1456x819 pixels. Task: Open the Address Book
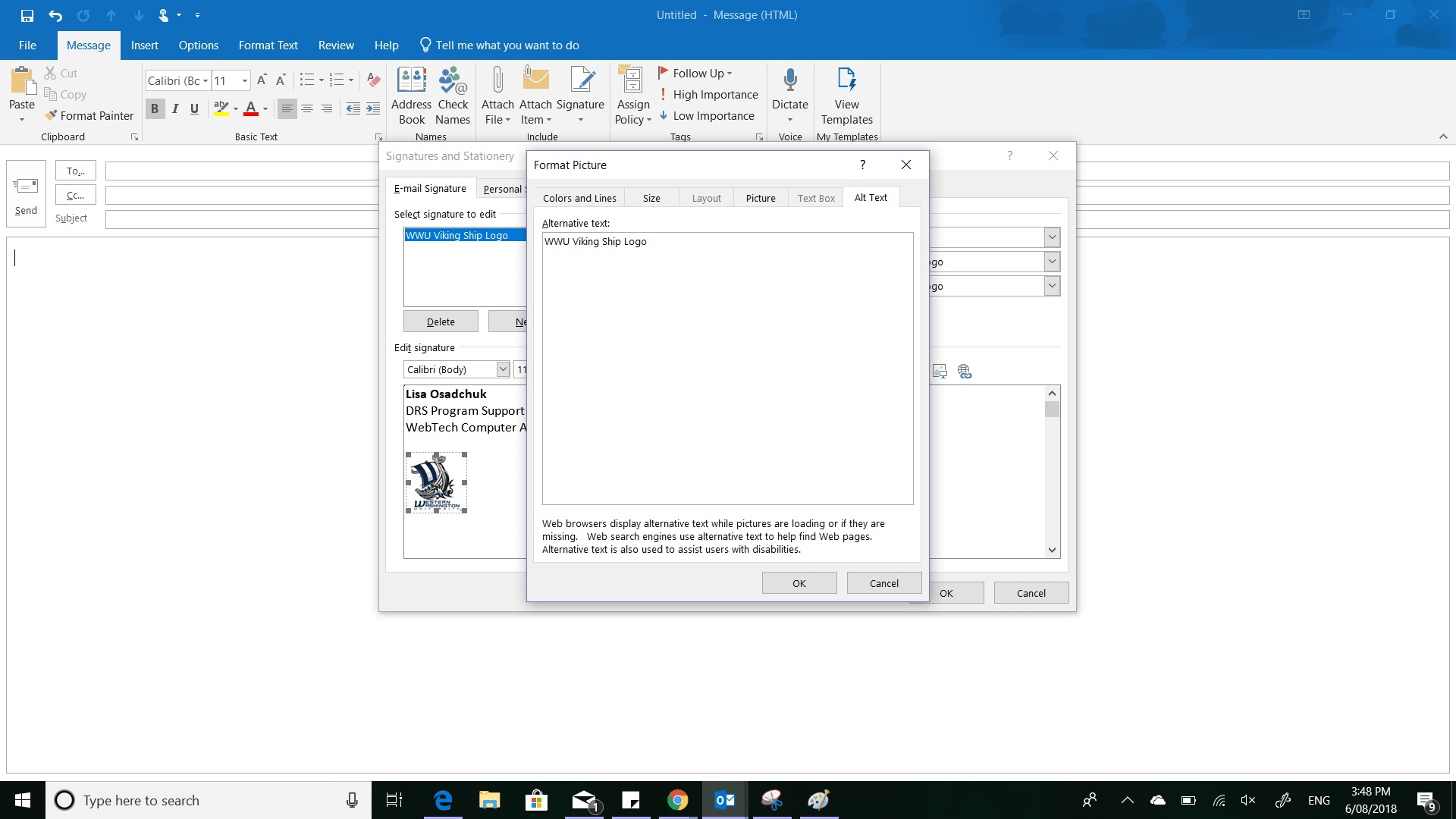point(412,96)
